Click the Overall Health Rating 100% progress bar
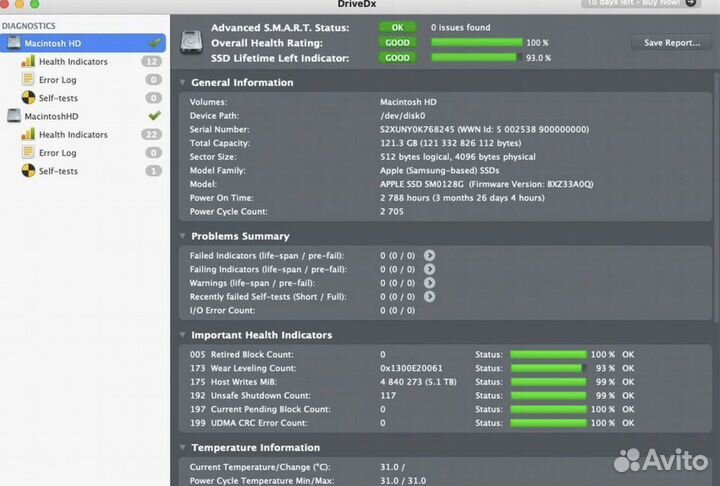 click(x=477, y=43)
